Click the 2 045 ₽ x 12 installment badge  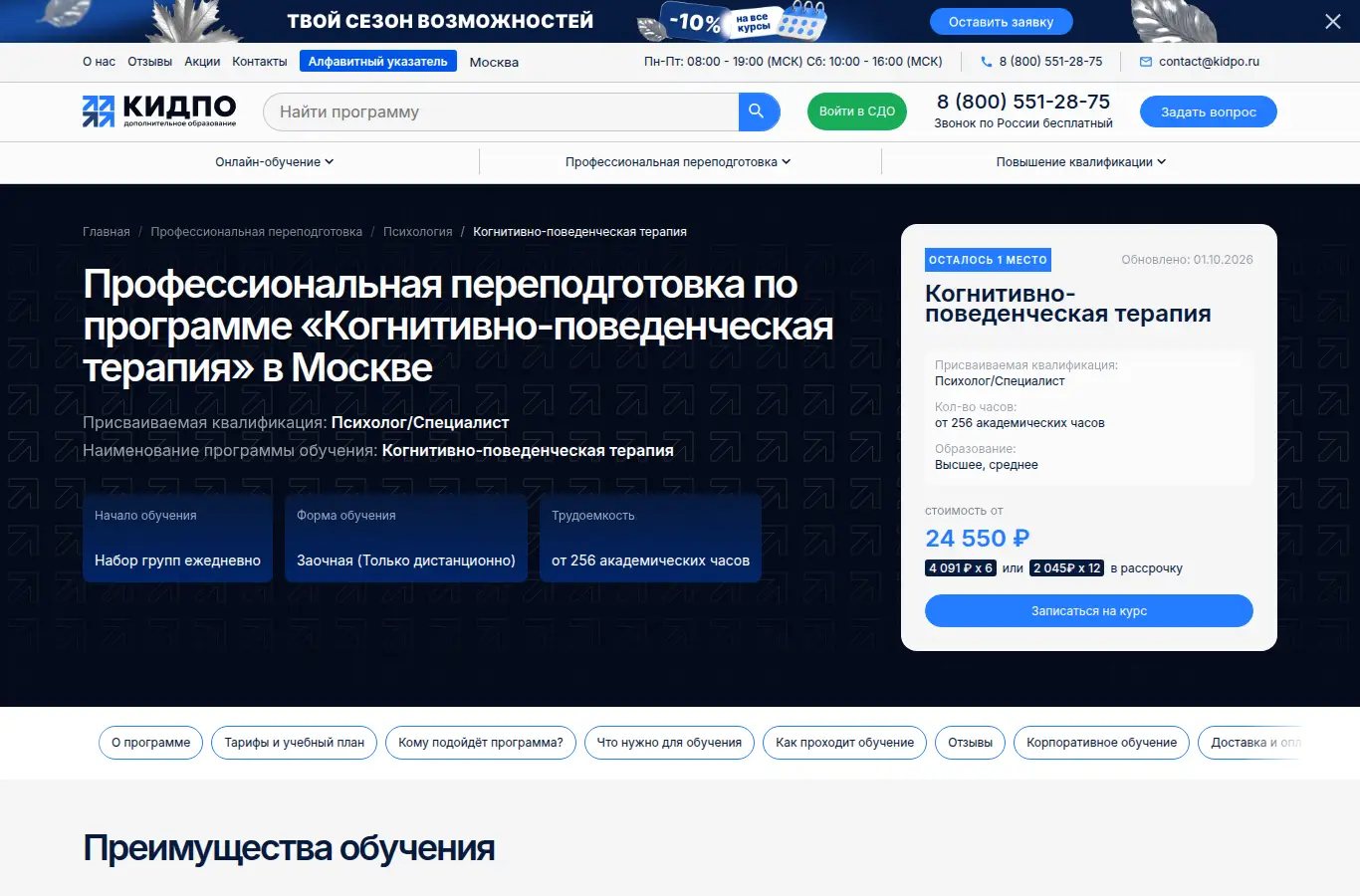coord(1067,568)
